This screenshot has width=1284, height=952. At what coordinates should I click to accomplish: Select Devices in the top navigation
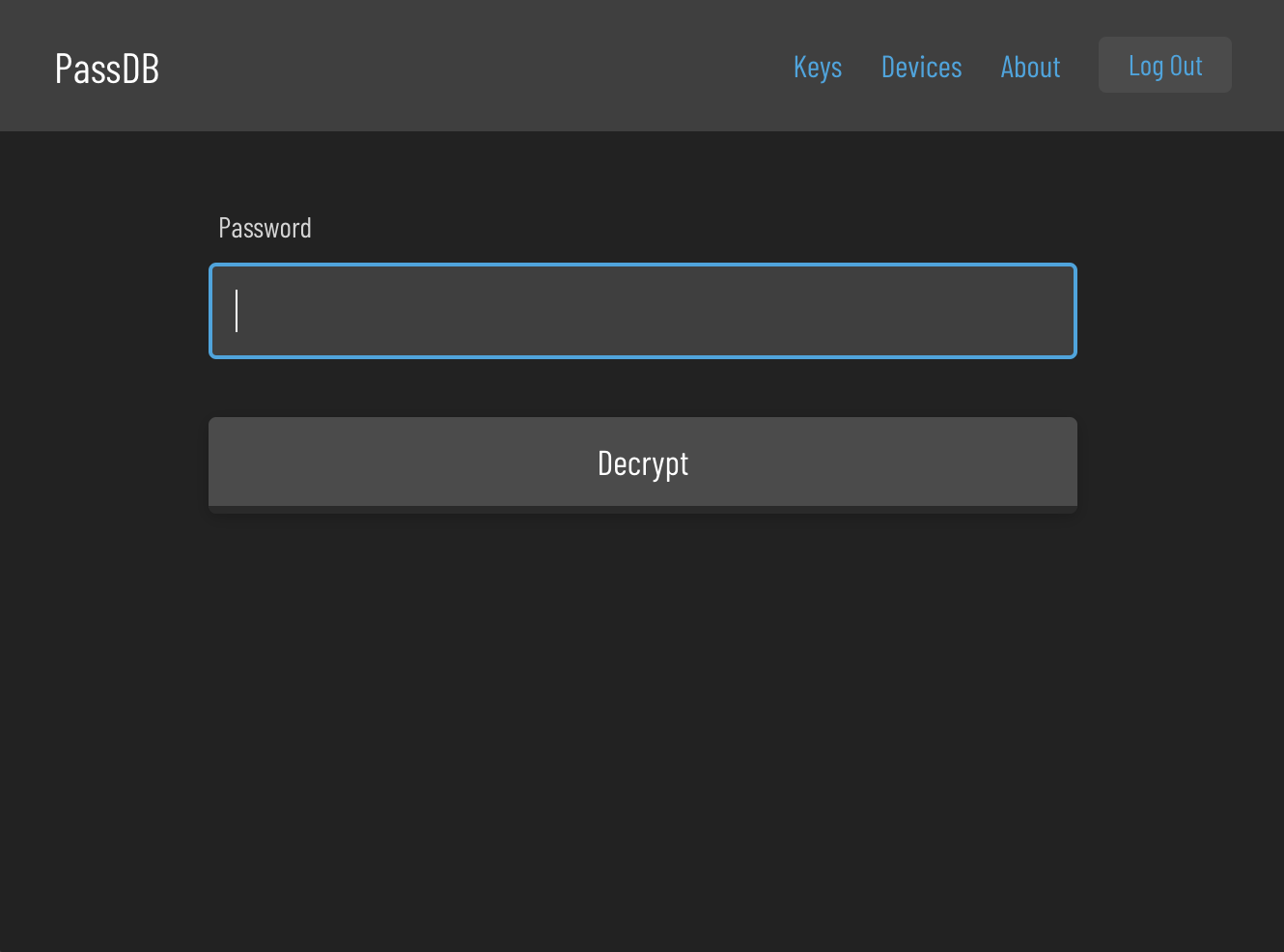point(921,67)
